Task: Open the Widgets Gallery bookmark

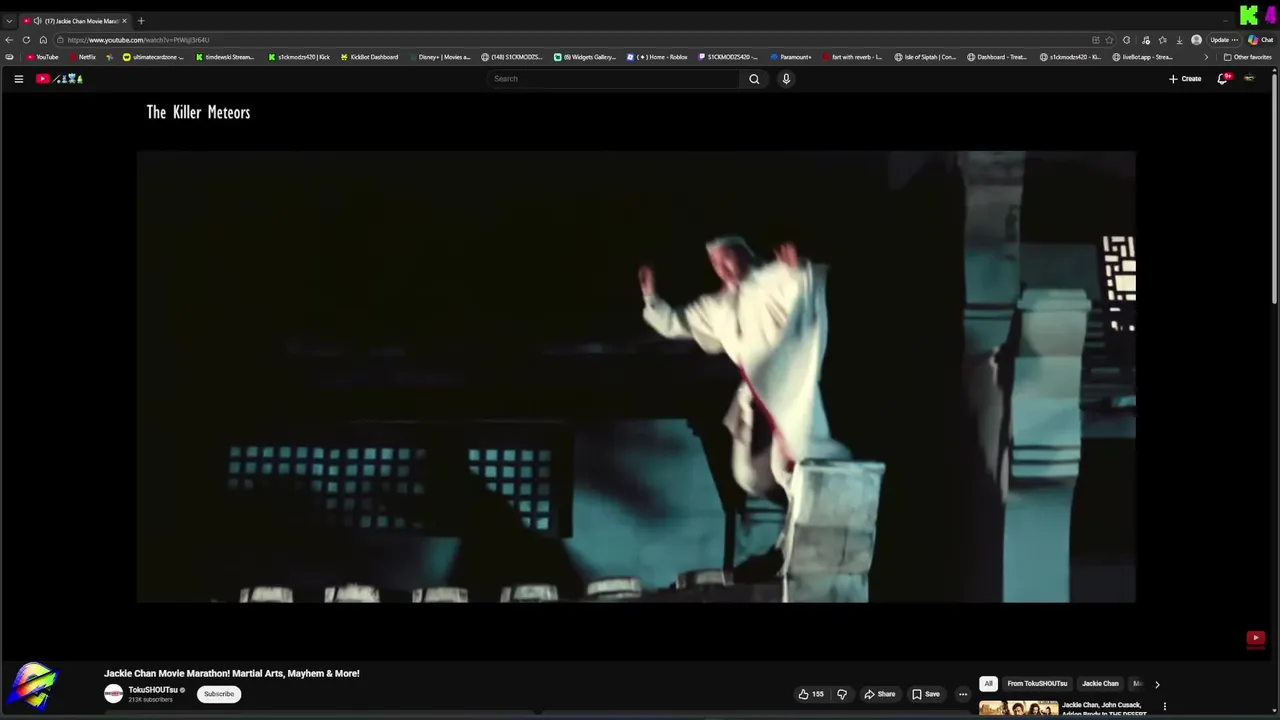Action: (x=585, y=57)
